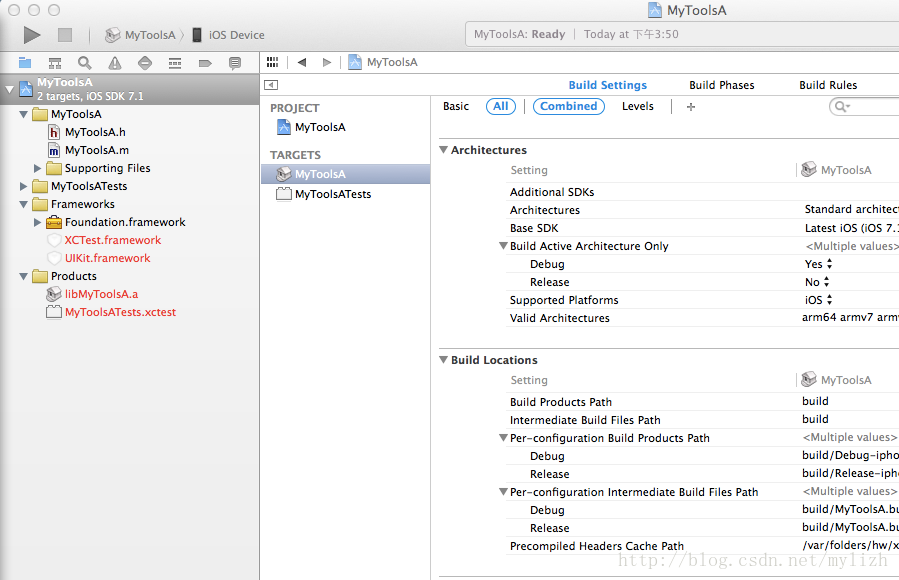Click the Stop button in the toolbar

click(x=65, y=35)
